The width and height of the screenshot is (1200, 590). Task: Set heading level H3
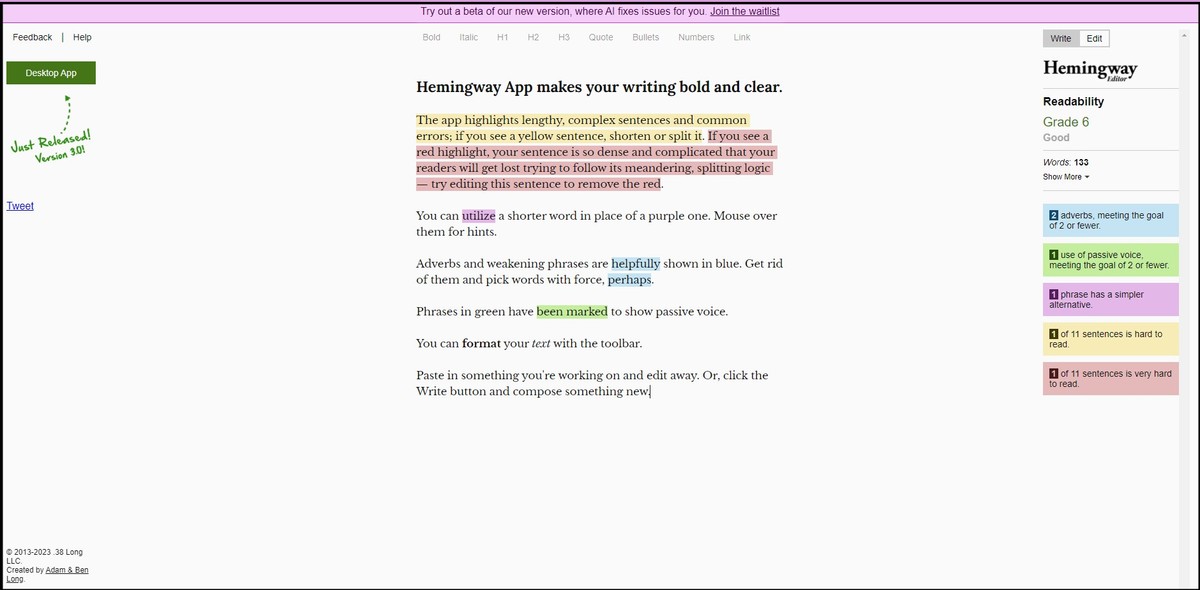563,37
